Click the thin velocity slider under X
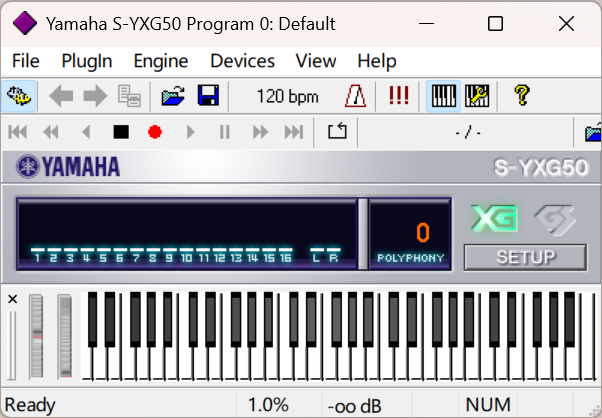Screen dimensions: 602x418 pyautogui.click(x=12, y=345)
